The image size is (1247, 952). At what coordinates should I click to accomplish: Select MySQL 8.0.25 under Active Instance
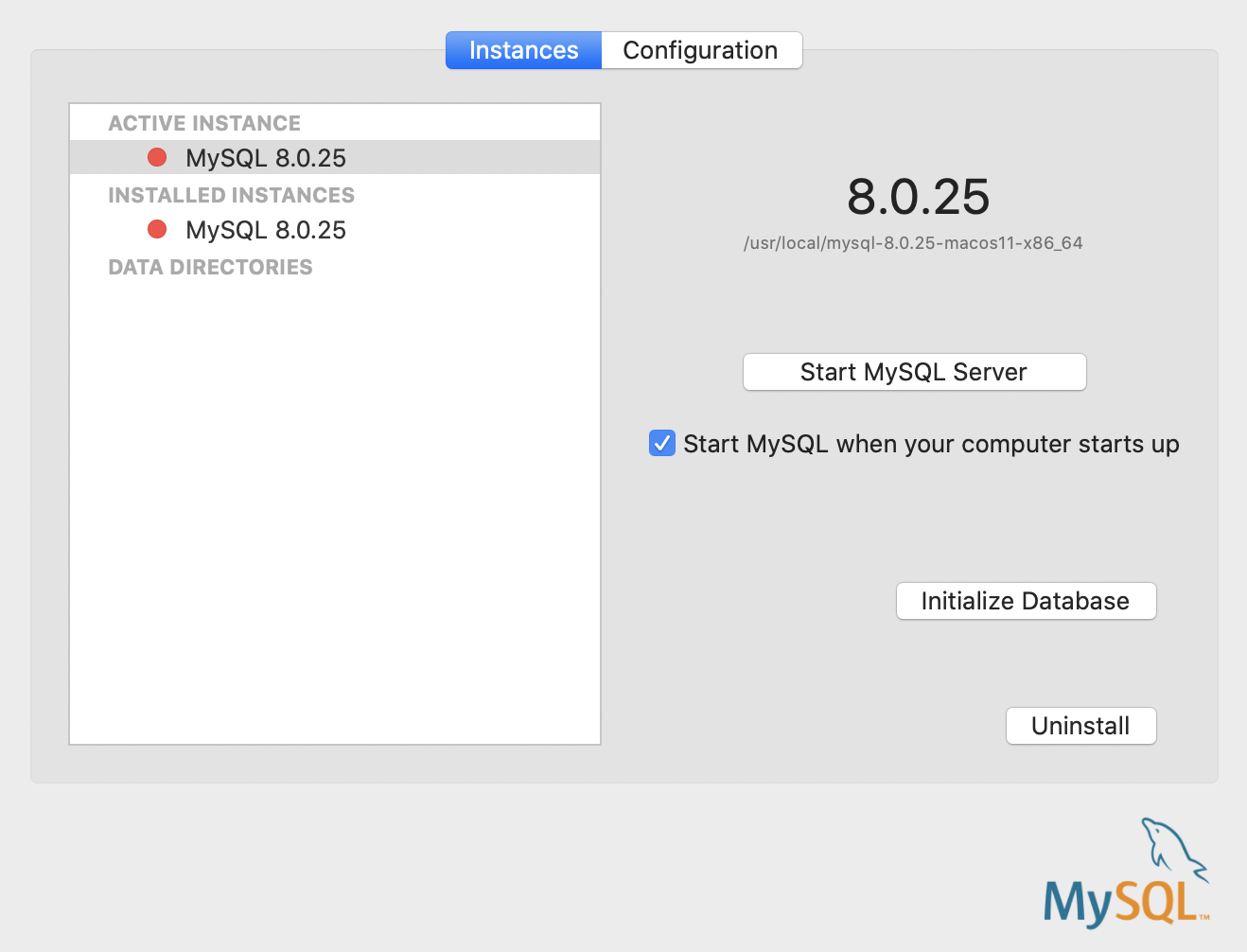tap(335, 157)
